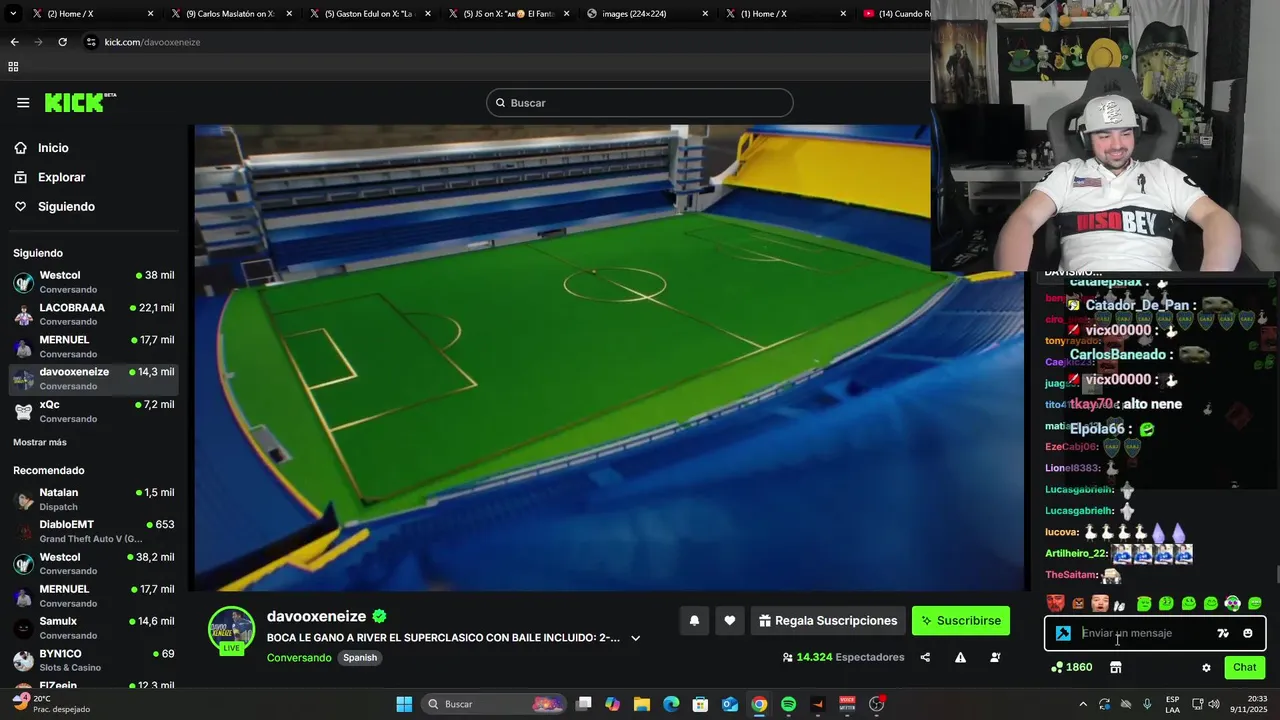Open the Windows Start menu
Image resolution: width=1280 pixels, height=720 pixels.
[404, 704]
